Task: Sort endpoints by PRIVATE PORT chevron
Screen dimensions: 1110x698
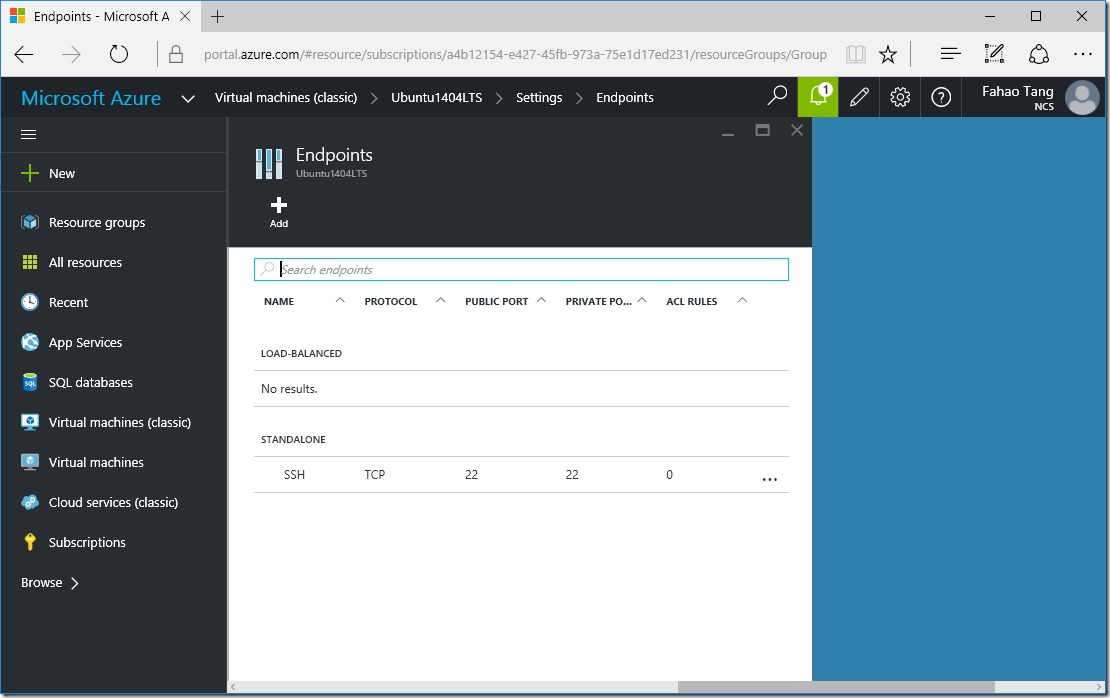Action: [642, 300]
